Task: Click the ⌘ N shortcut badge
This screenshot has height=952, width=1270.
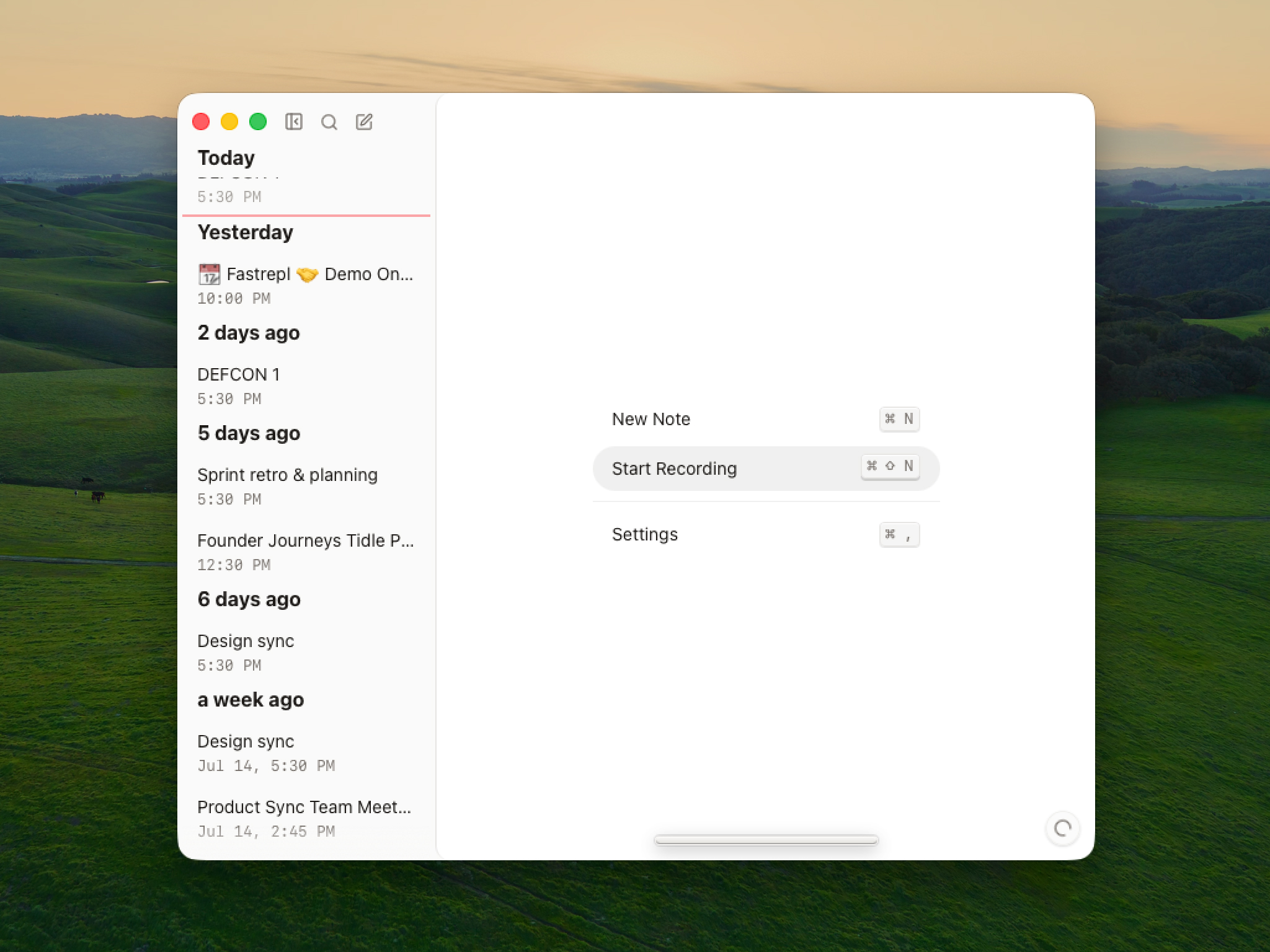Action: pos(899,419)
